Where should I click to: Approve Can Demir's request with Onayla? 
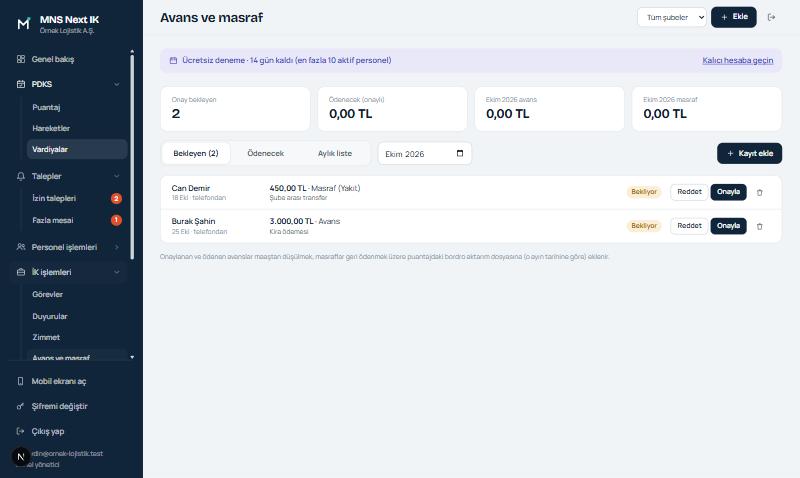pos(729,192)
